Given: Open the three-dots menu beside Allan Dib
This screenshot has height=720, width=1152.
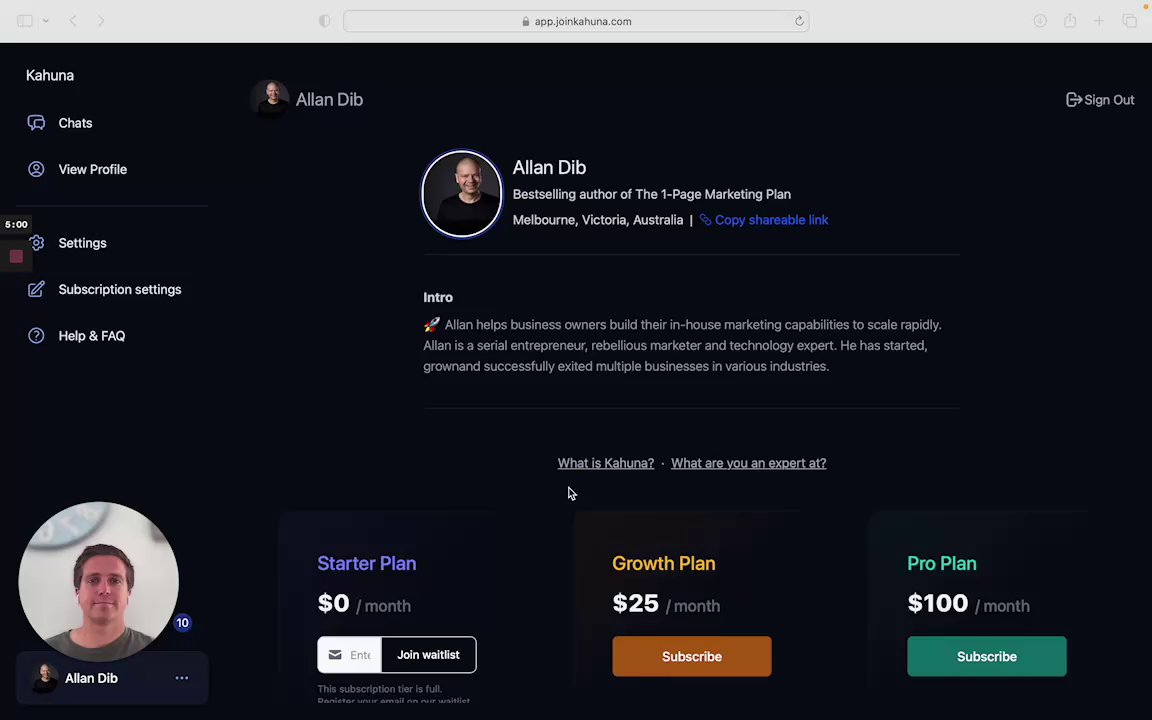Looking at the screenshot, I should coord(181,677).
